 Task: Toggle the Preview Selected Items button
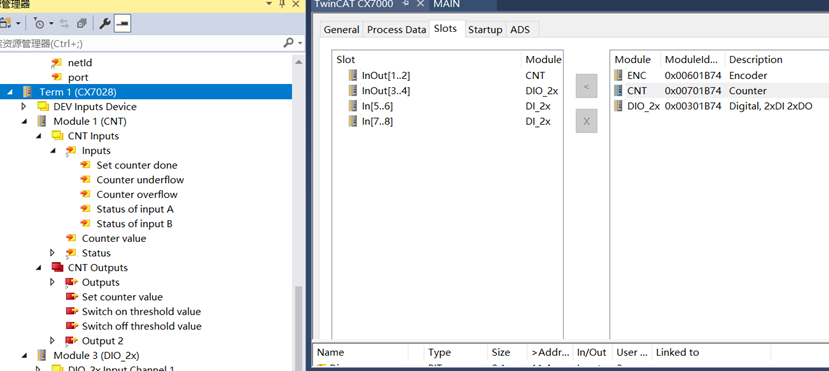(123, 23)
